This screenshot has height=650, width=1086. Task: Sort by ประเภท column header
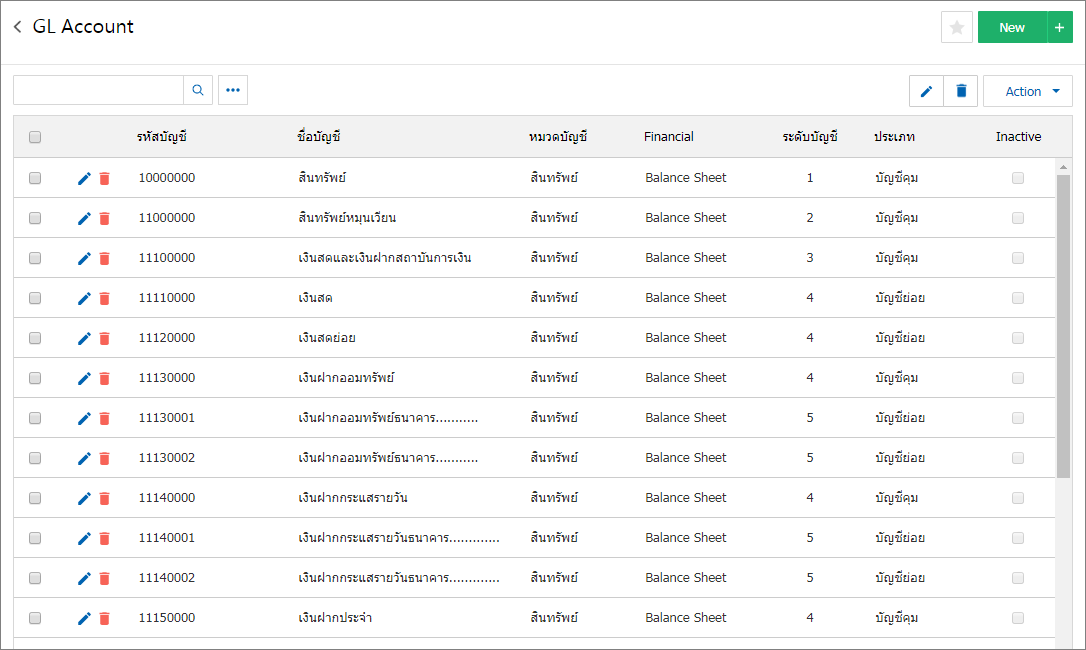[894, 137]
